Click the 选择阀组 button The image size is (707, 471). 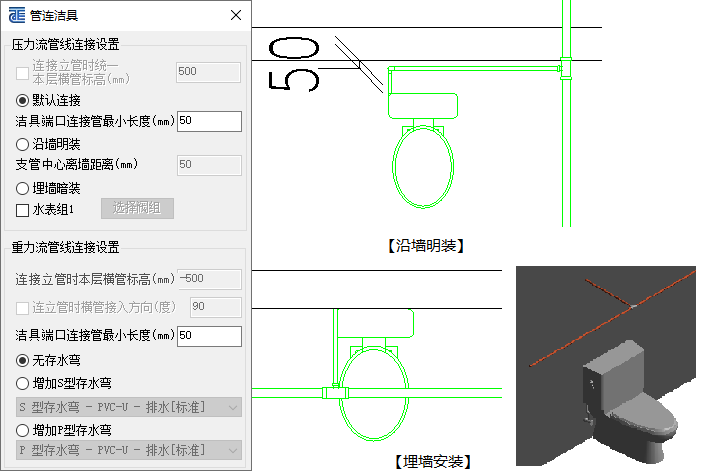point(137,208)
